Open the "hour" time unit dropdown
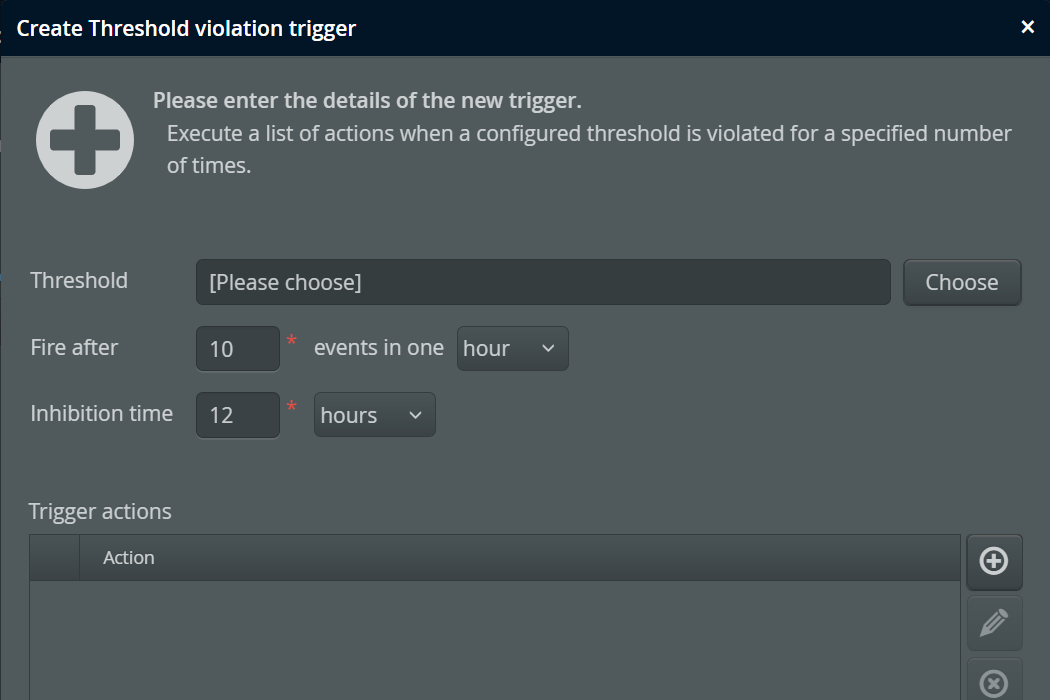The image size is (1050, 700). click(512, 348)
